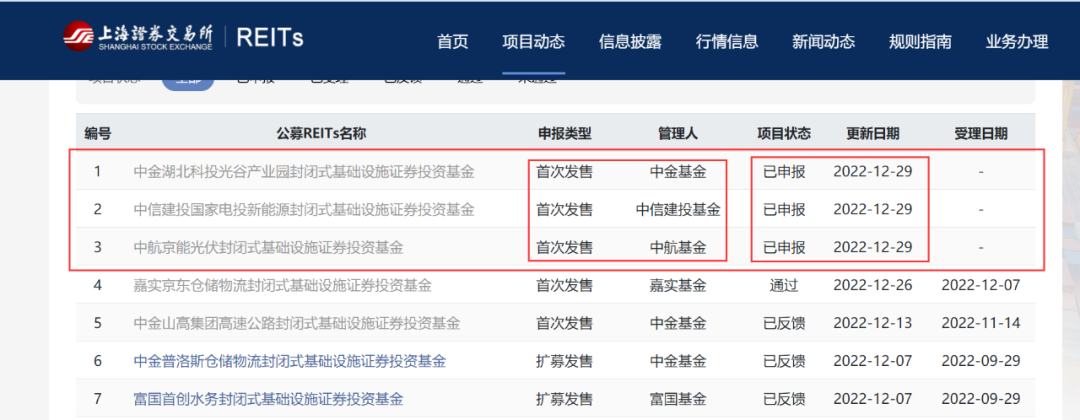Click the Shanghai Stock Exchange logo
Viewport: 1080px width, 420px height.
point(138,37)
